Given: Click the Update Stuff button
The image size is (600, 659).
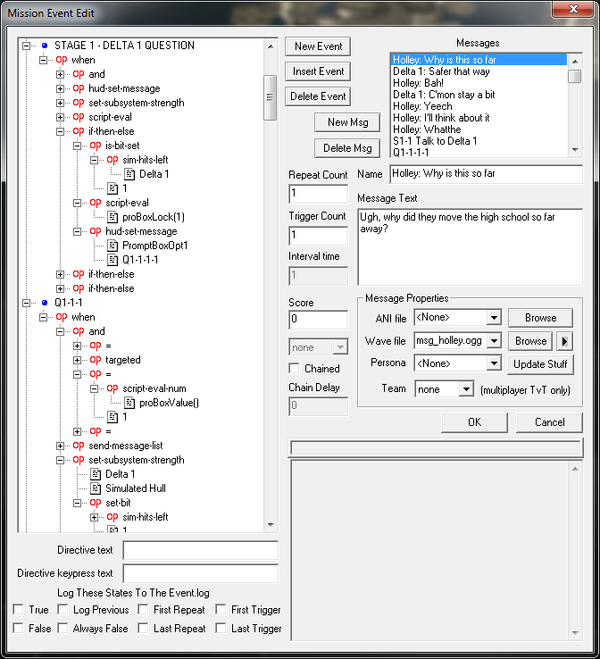Looking at the screenshot, I should (542, 364).
